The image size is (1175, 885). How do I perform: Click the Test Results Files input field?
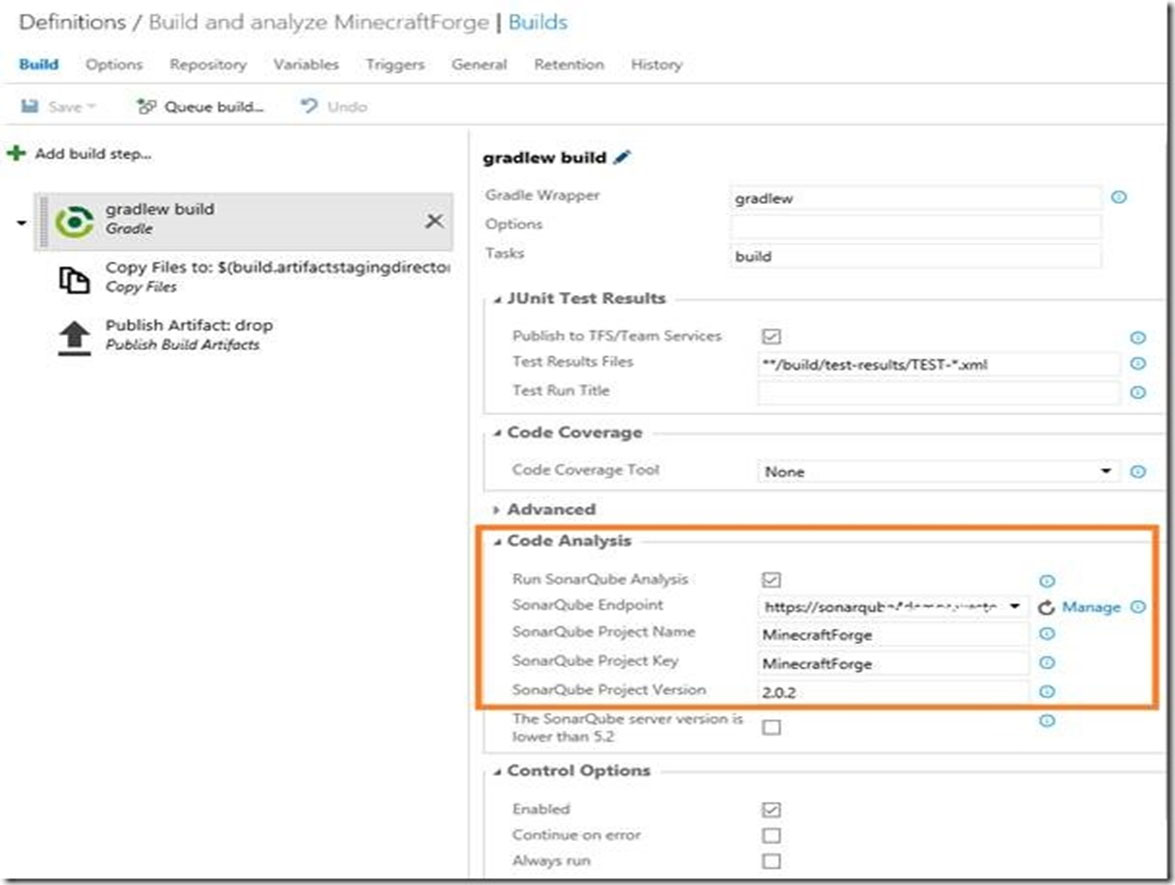[938, 364]
